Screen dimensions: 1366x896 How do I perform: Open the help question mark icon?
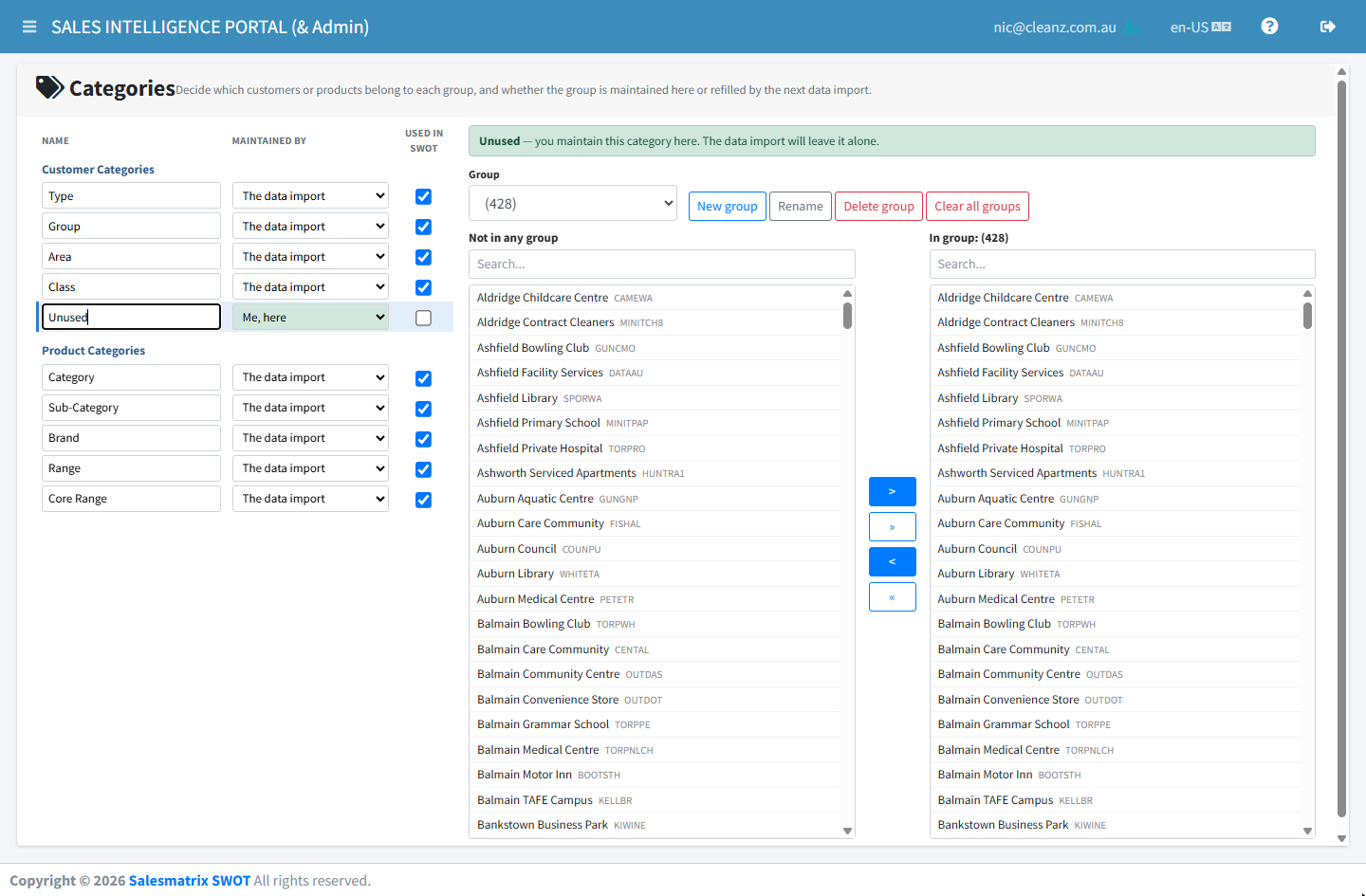point(1269,27)
